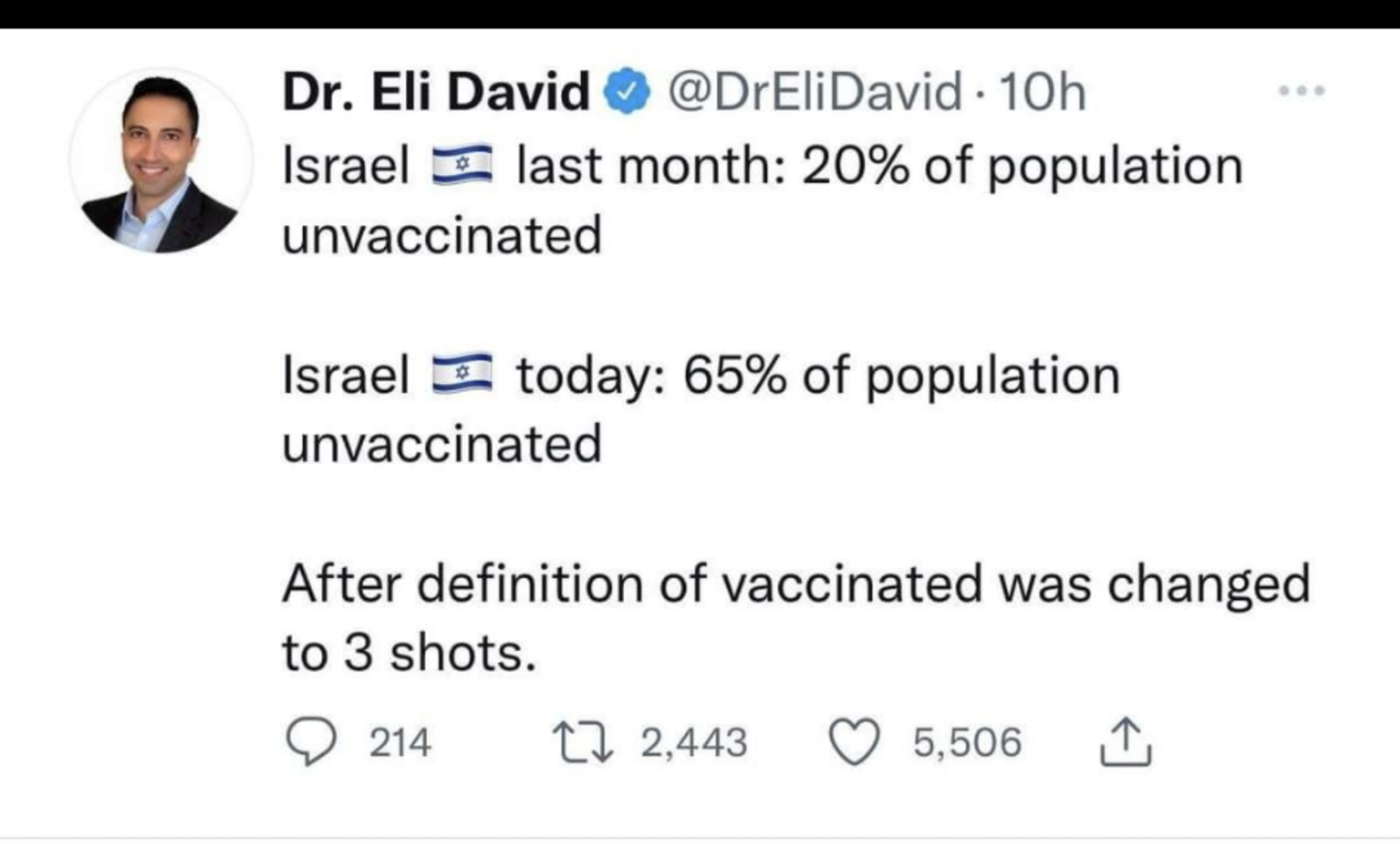Screen dimensions: 1400x844
Task: Click the Israel flag emoji before 'last month'
Action: pos(463,166)
